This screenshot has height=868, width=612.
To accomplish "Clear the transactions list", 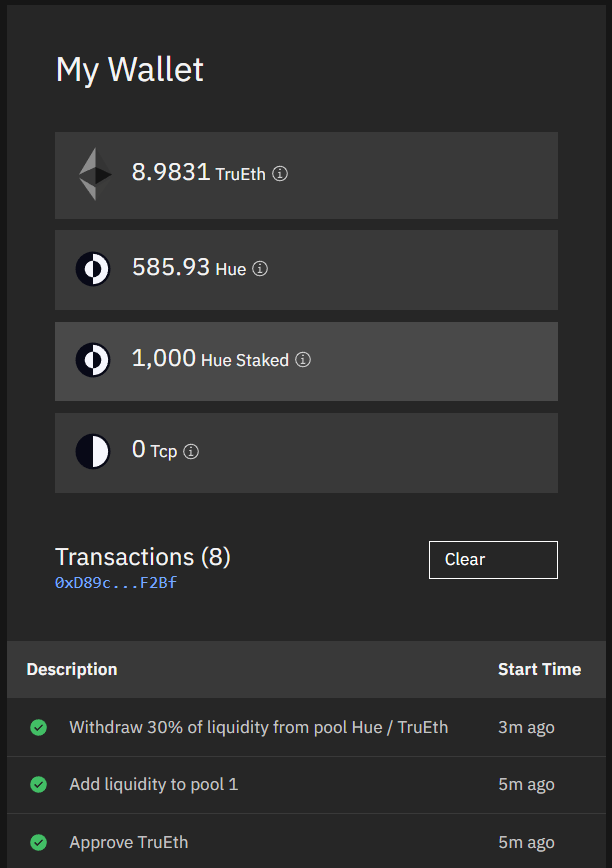I will tap(493, 560).
